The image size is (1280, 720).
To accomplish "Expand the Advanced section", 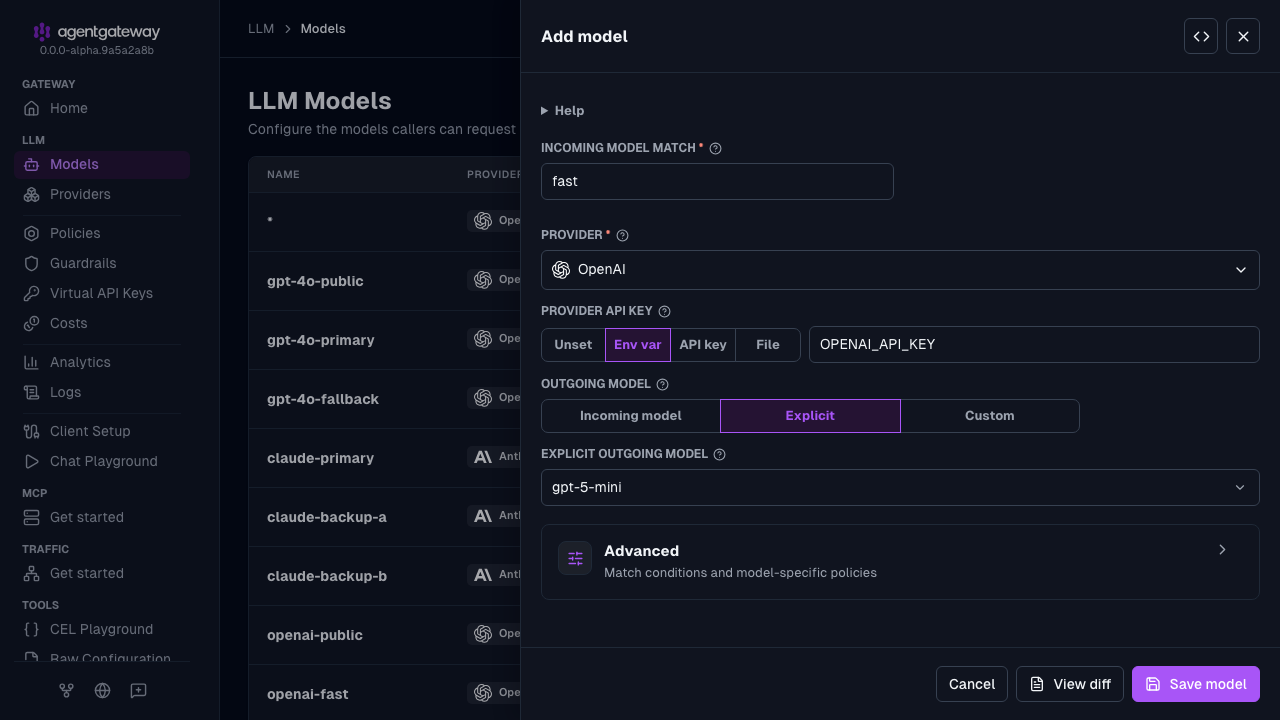I will click(900, 562).
